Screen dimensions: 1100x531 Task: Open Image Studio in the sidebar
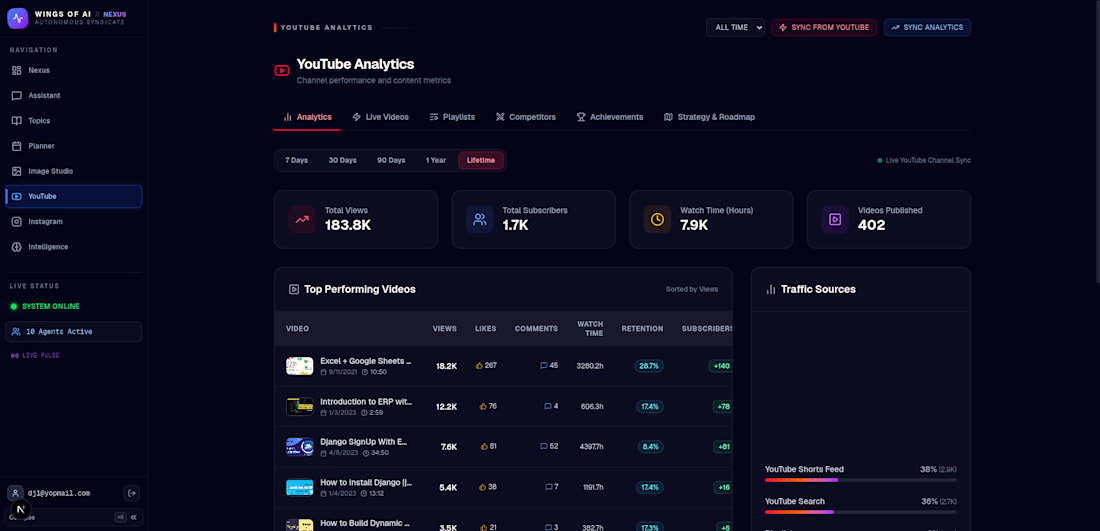pos(74,171)
